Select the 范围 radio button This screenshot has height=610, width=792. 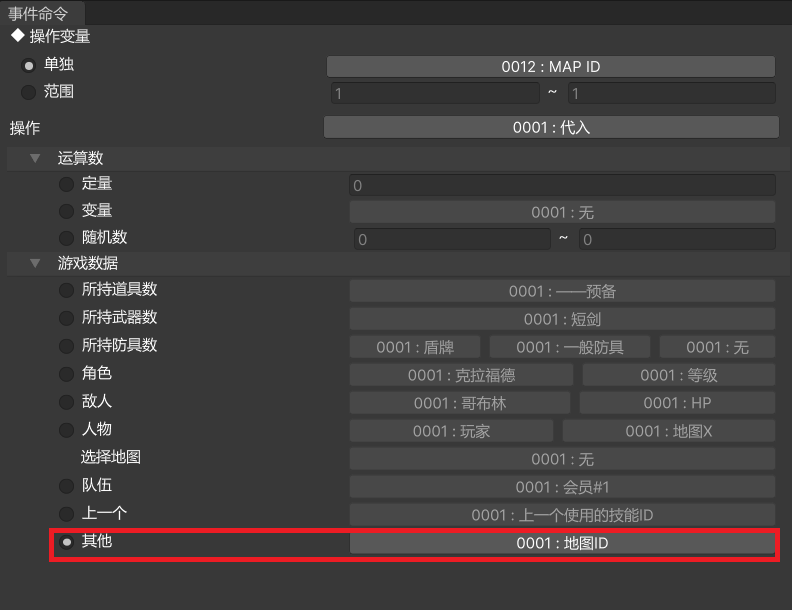click(x=28, y=92)
